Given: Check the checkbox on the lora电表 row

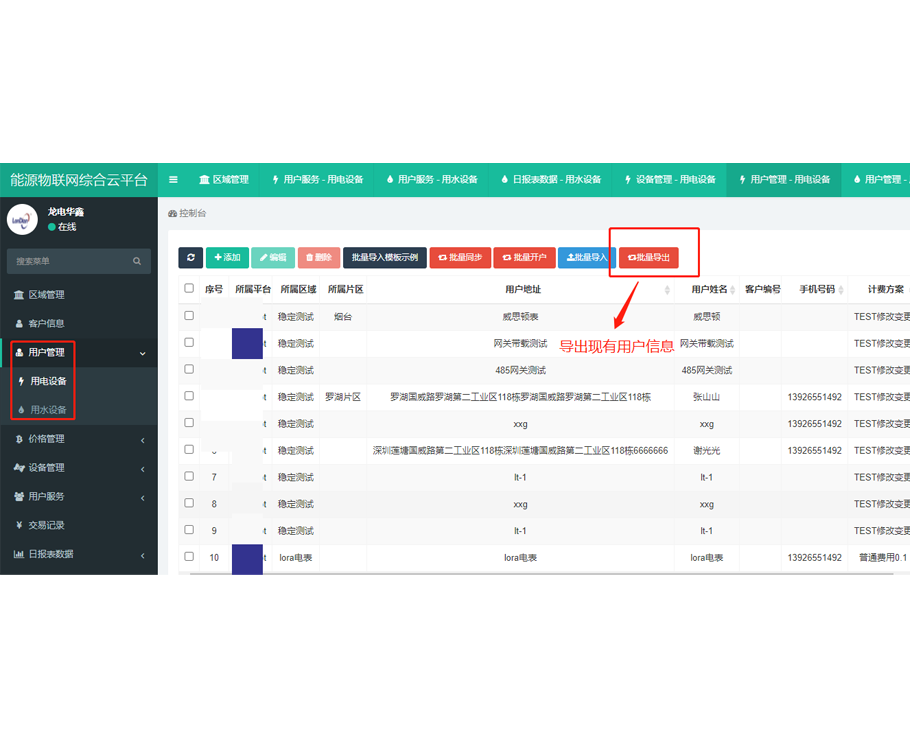Looking at the screenshot, I should [188, 558].
